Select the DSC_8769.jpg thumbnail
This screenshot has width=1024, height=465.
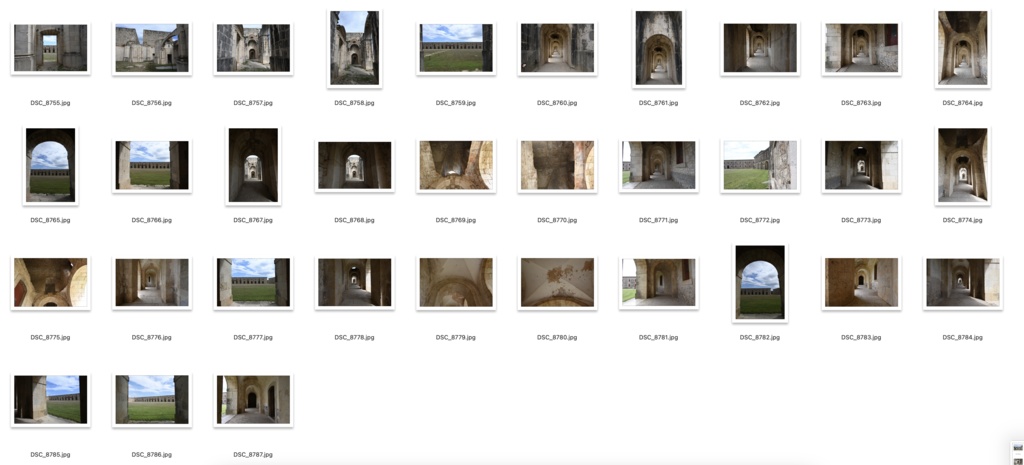tap(456, 165)
